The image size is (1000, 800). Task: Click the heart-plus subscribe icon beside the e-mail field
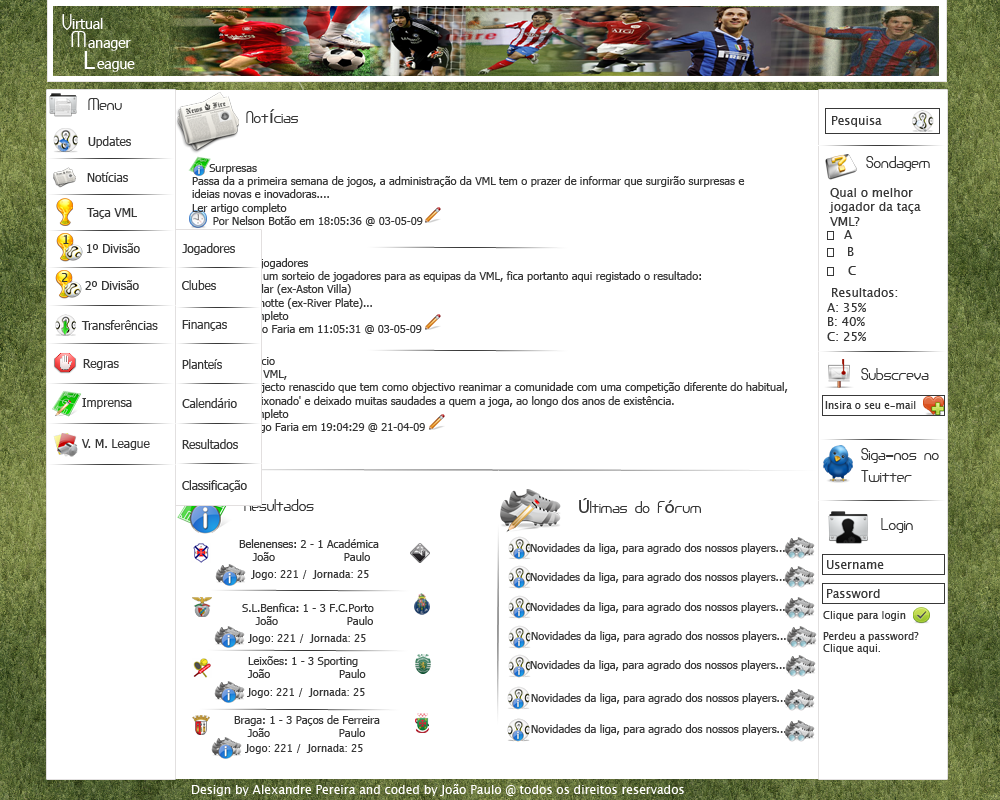click(933, 405)
